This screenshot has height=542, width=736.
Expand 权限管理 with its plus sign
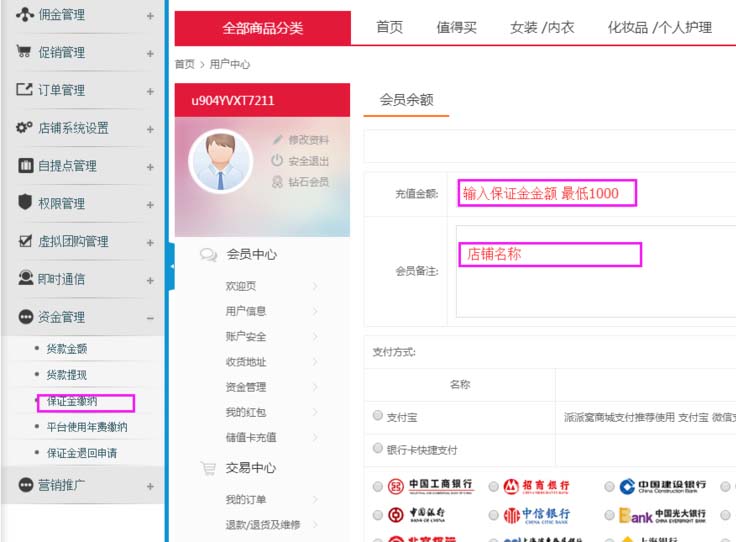coord(150,205)
